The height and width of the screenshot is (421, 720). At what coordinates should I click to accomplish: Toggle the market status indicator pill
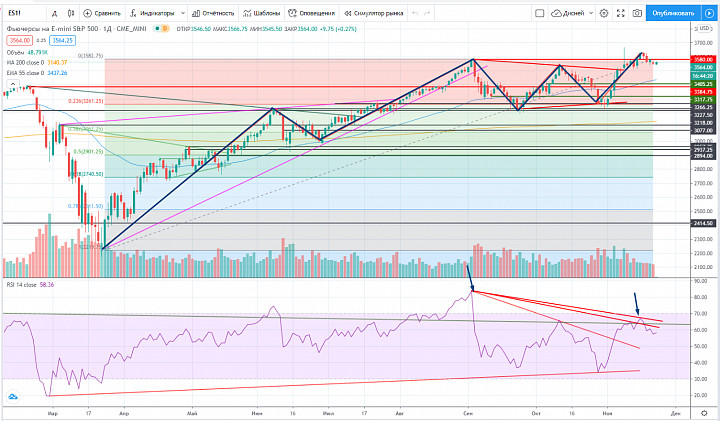161,28
